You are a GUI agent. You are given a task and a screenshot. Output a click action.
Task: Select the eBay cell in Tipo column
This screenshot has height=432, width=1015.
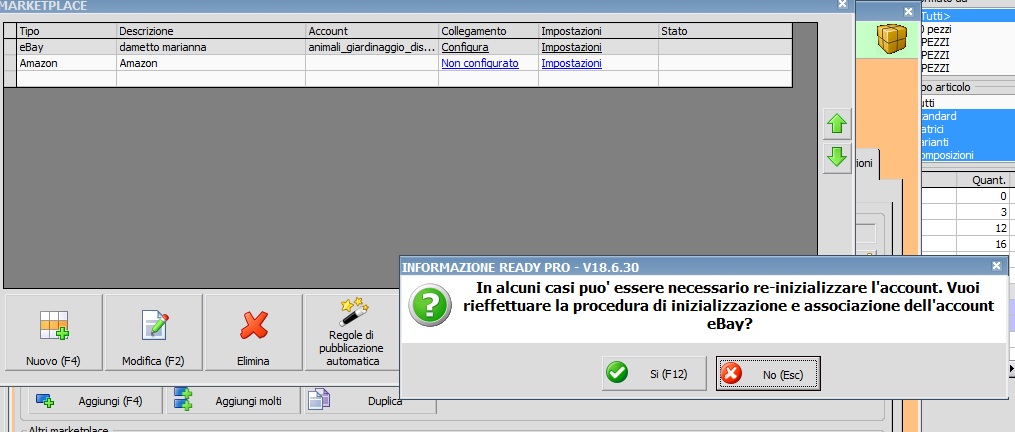pos(67,47)
